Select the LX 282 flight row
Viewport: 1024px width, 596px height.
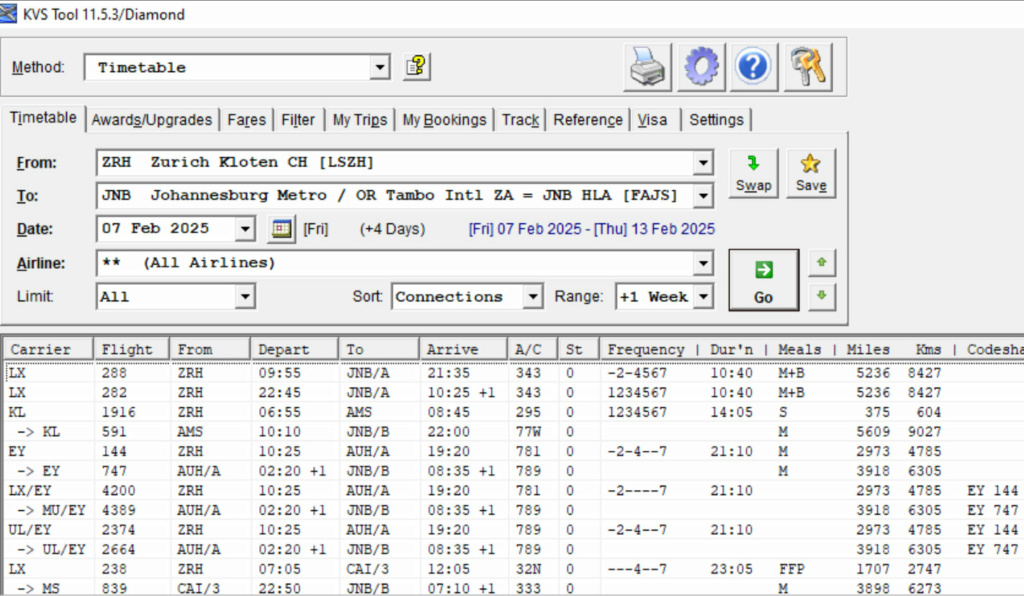click(514, 392)
